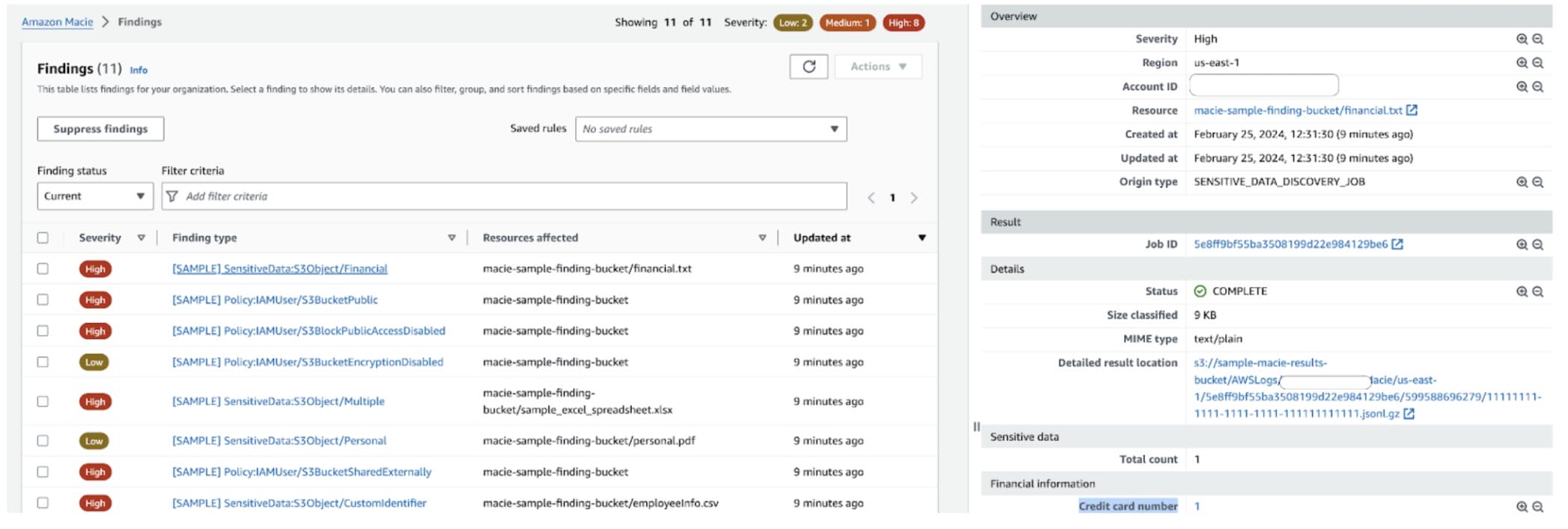The image size is (1568, 529).
Task: Open the detailed result location external link icon
Action: [1409, 414]
